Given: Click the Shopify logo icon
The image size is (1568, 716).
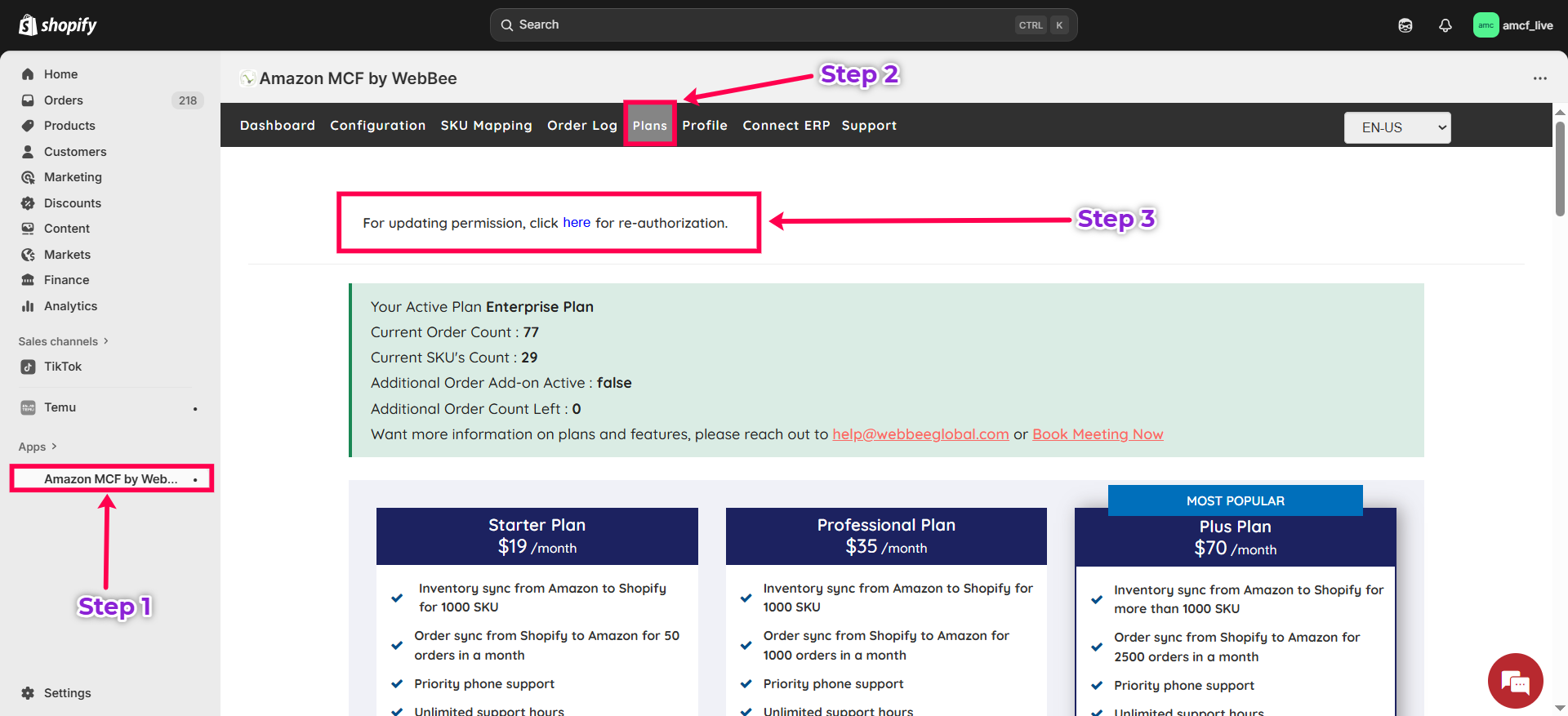Looking at the screenshot, I should click(28, 25).
